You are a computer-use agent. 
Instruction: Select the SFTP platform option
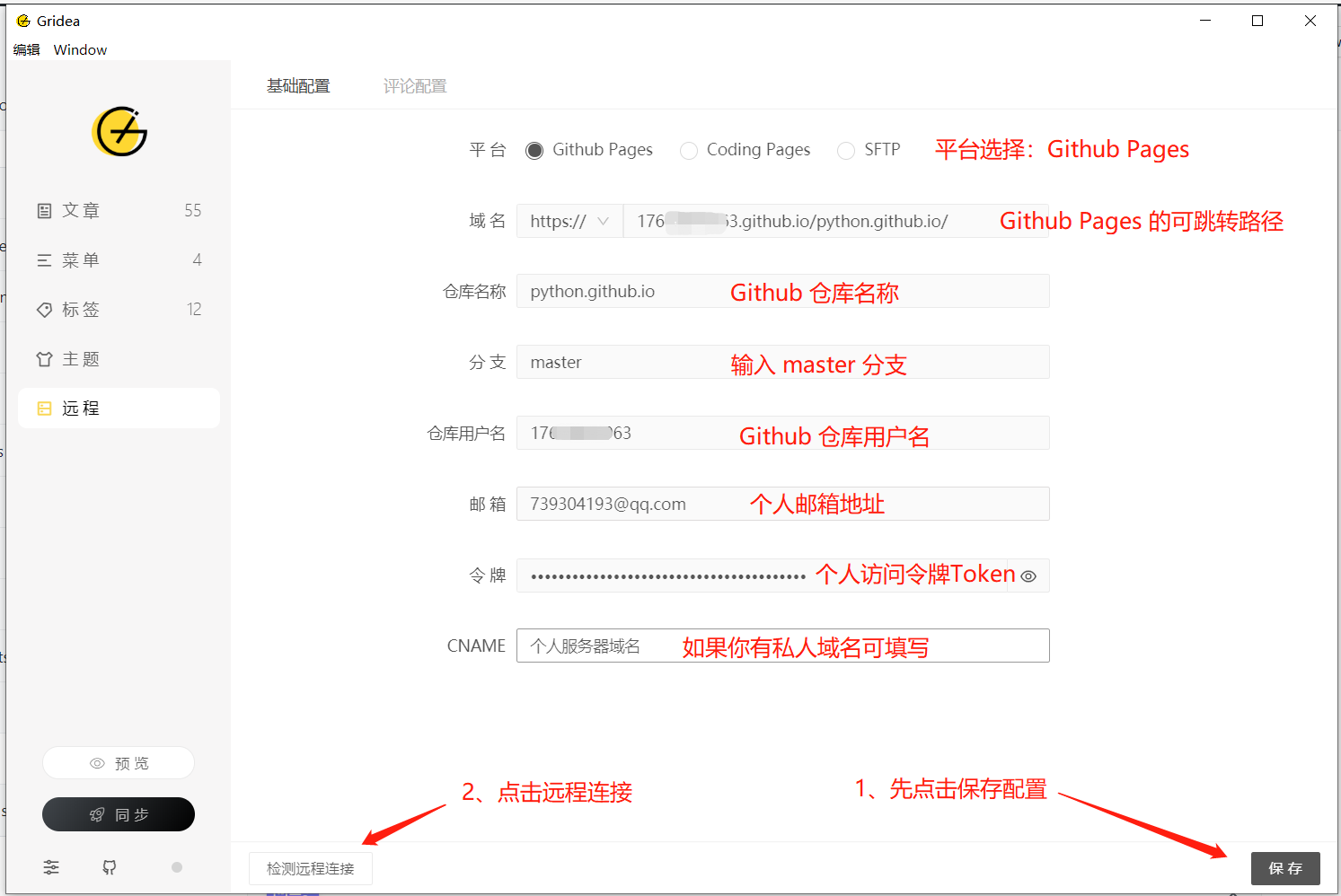click(x=845, y=150)
